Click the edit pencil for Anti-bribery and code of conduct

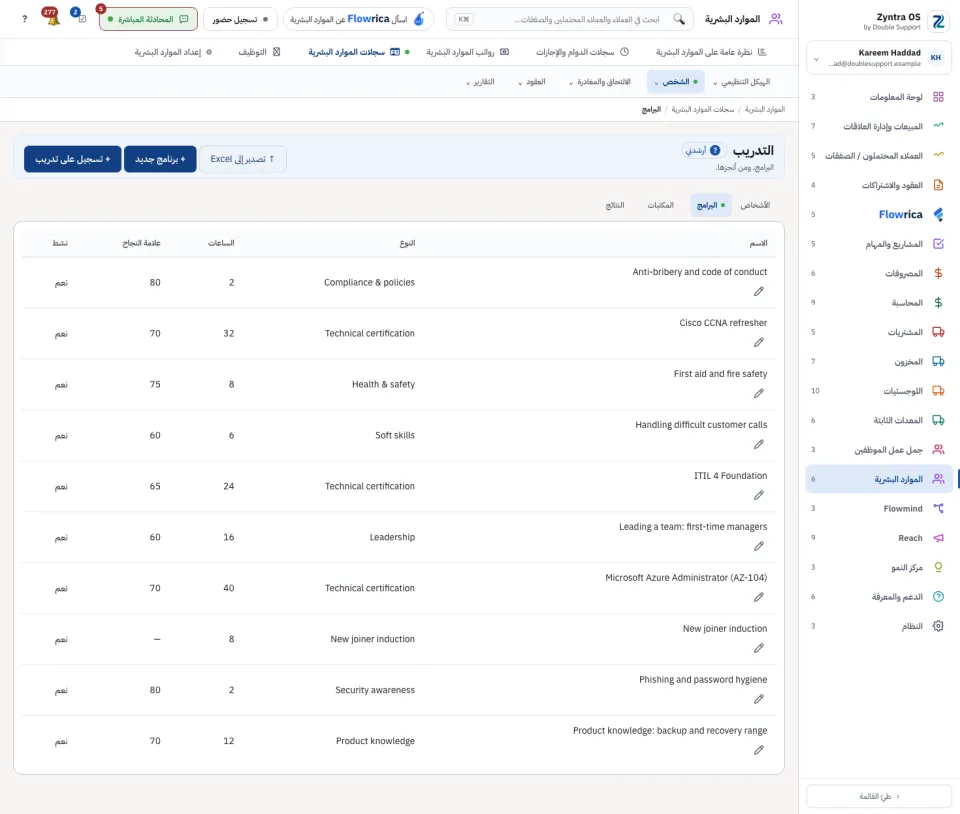[759, 292]
